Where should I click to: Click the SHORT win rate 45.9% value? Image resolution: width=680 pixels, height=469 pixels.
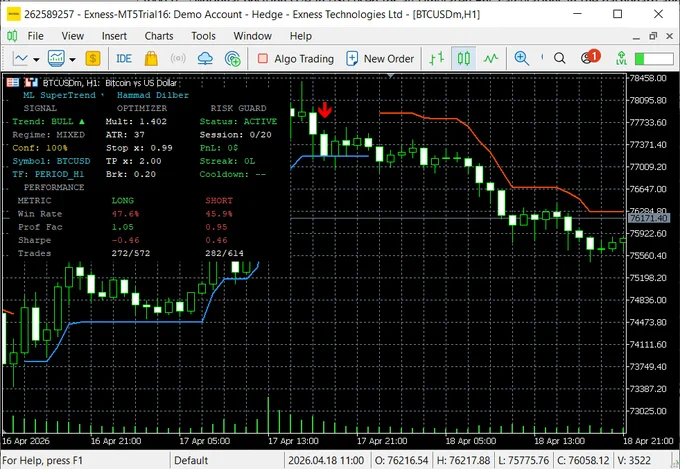click(x=219, y=214)
